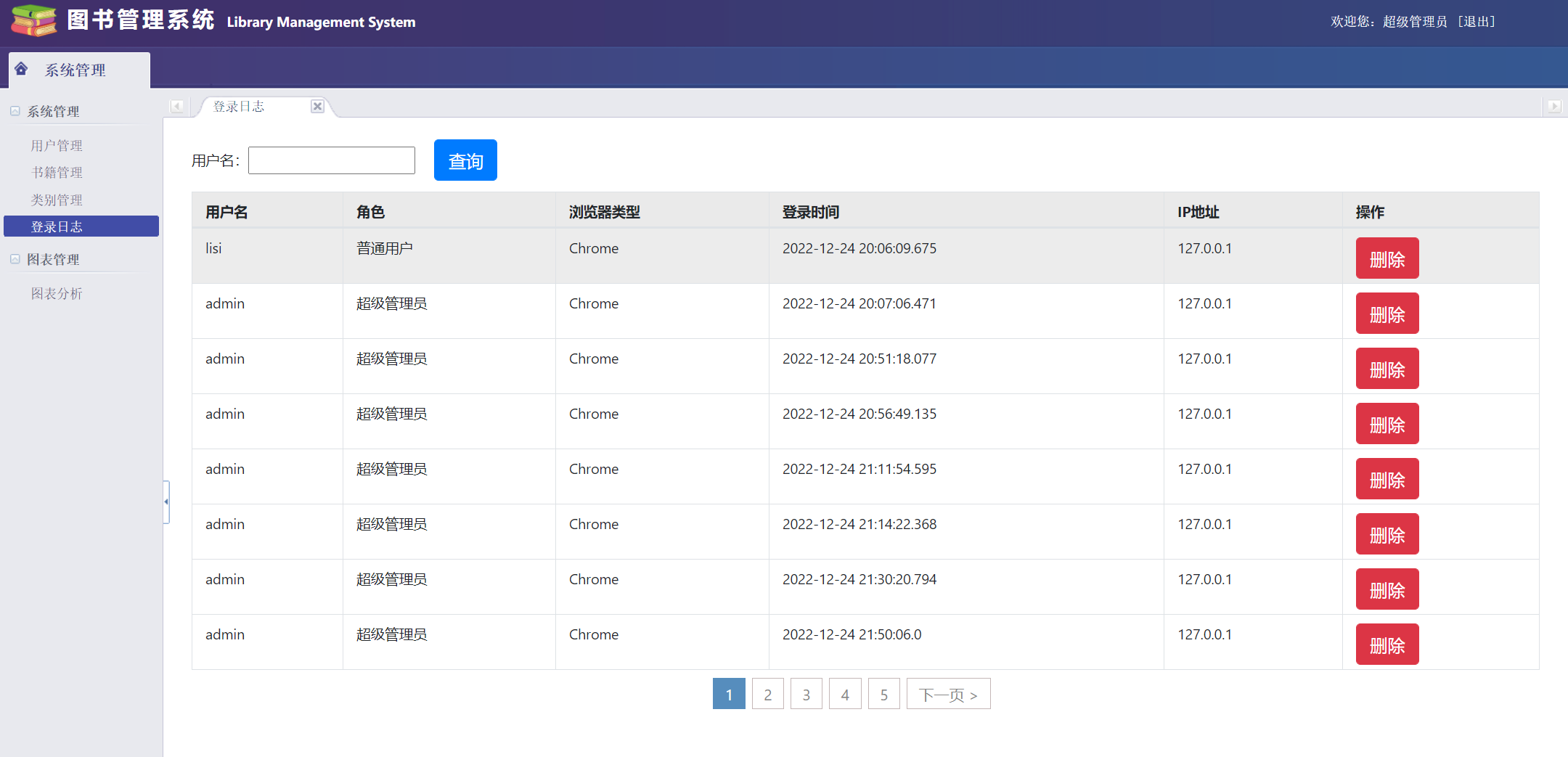This screenshot has width=1568, height=757.
Task: Click the 退出 logout link
Action: tap(1477, 22)
